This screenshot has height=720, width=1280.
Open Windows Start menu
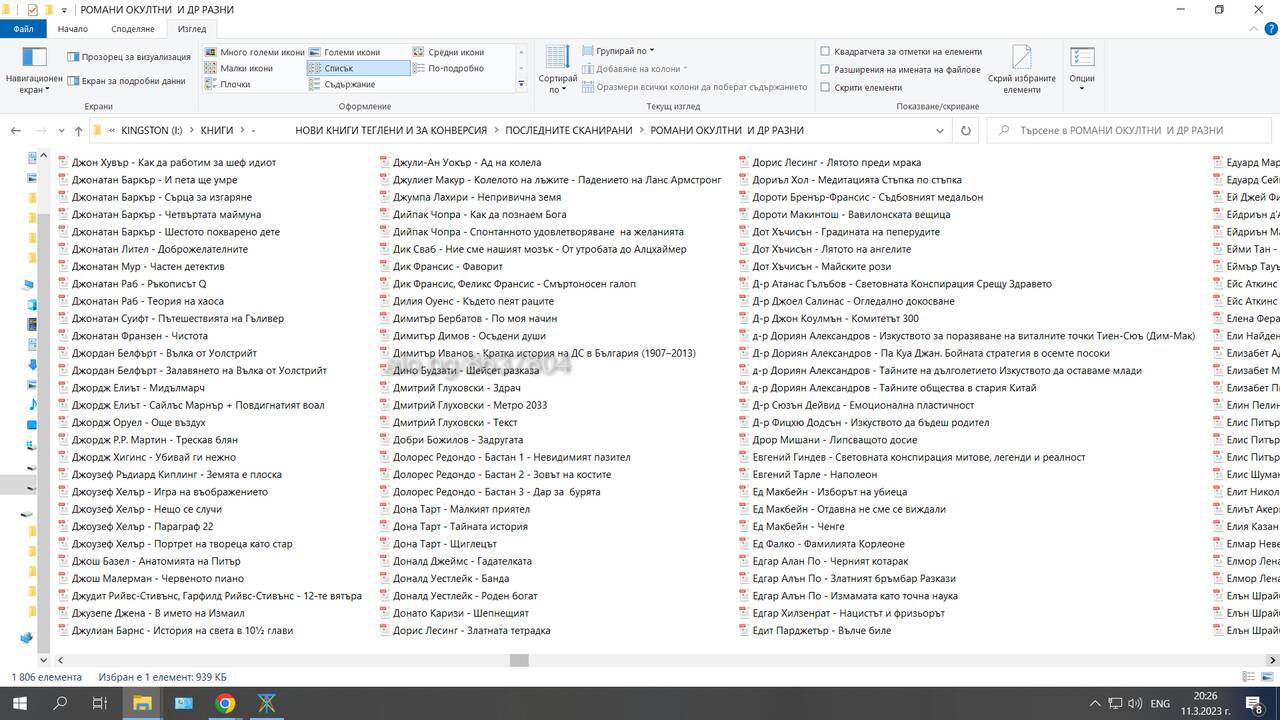20,703
